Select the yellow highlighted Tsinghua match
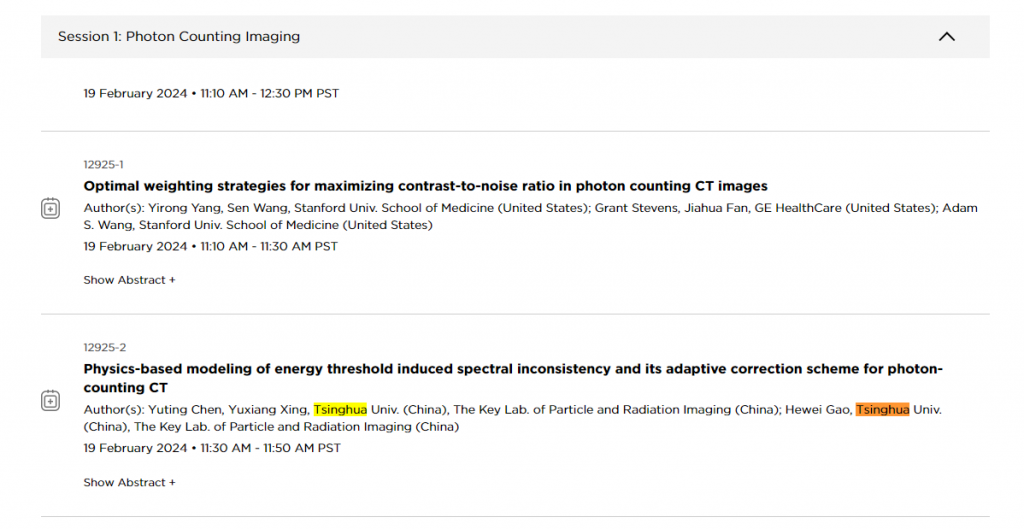1024x529 pixels. tap(340, 409)
